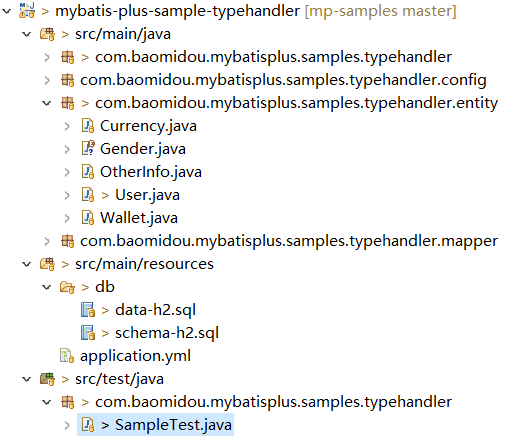Select OtherInfo.java in the tree
The image size is (516, 438).
[151, 172]
